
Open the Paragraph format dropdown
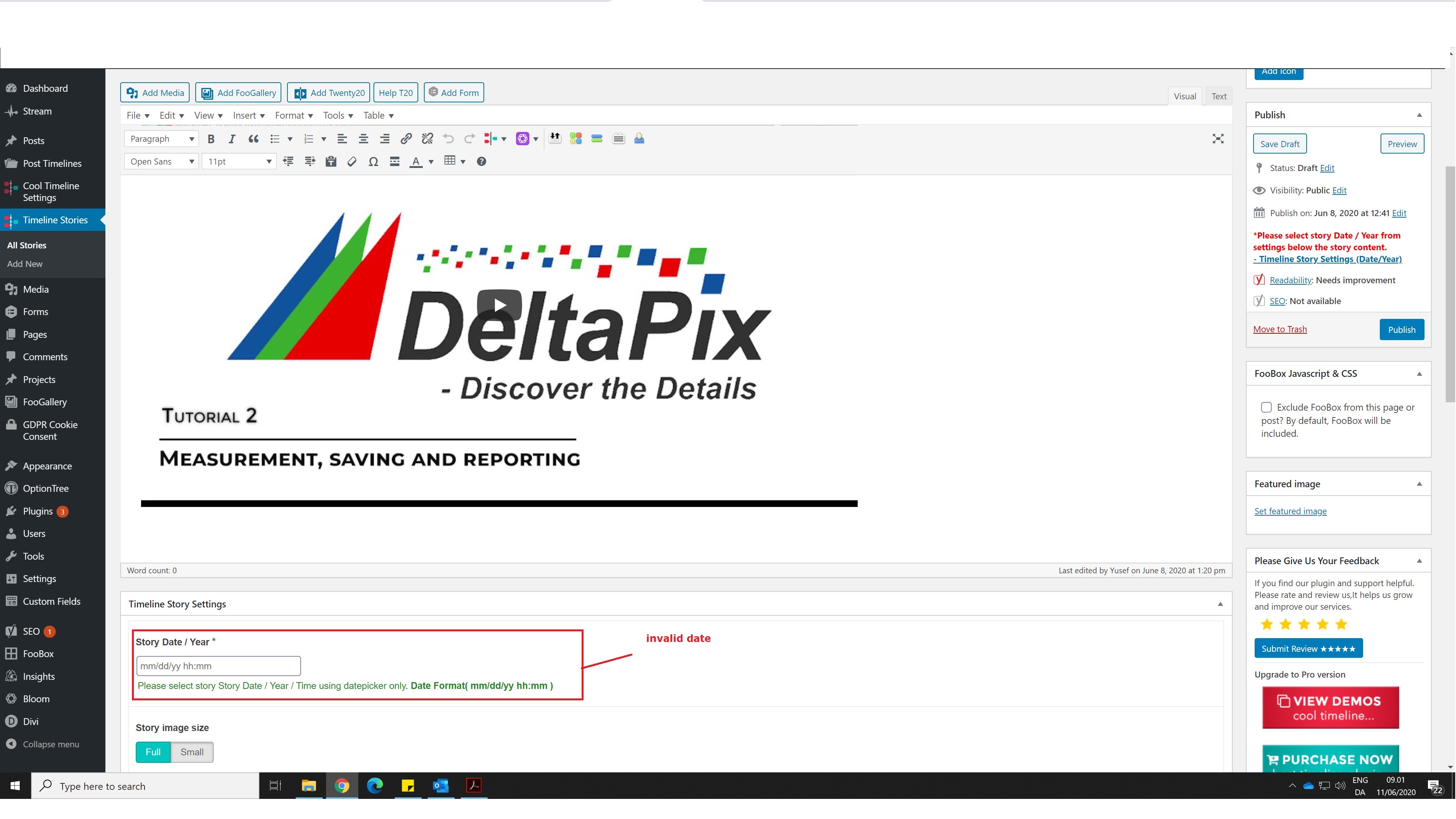tap(161, 139)
